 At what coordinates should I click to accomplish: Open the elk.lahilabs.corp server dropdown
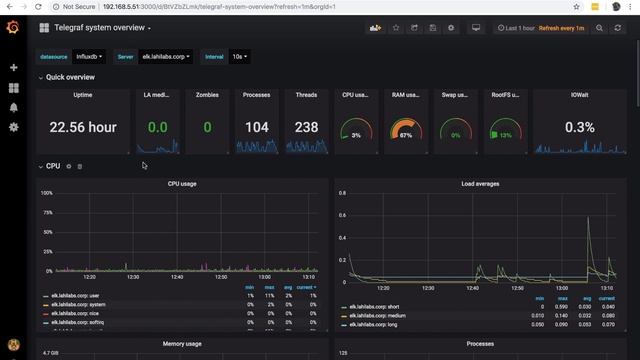click(166, 57)
